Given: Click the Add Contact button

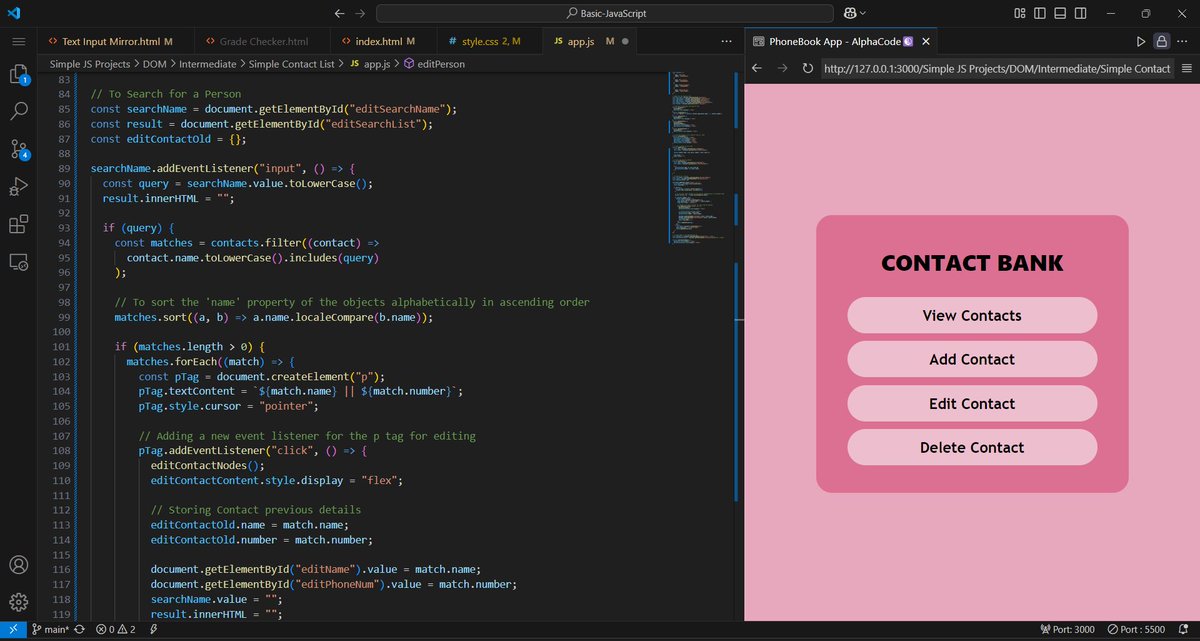Looking at the screenshot, I should point(972,359).
